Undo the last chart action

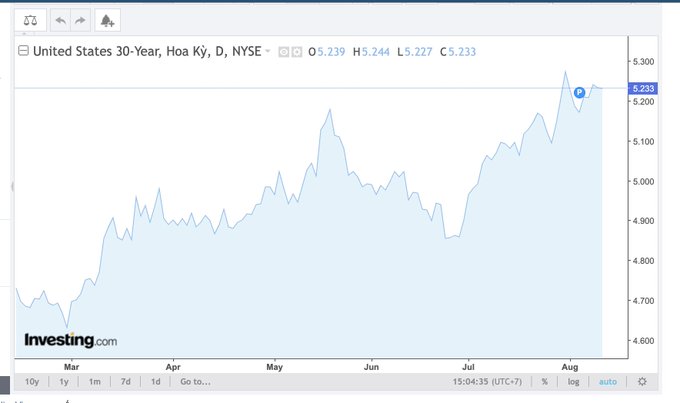[61, 20]
